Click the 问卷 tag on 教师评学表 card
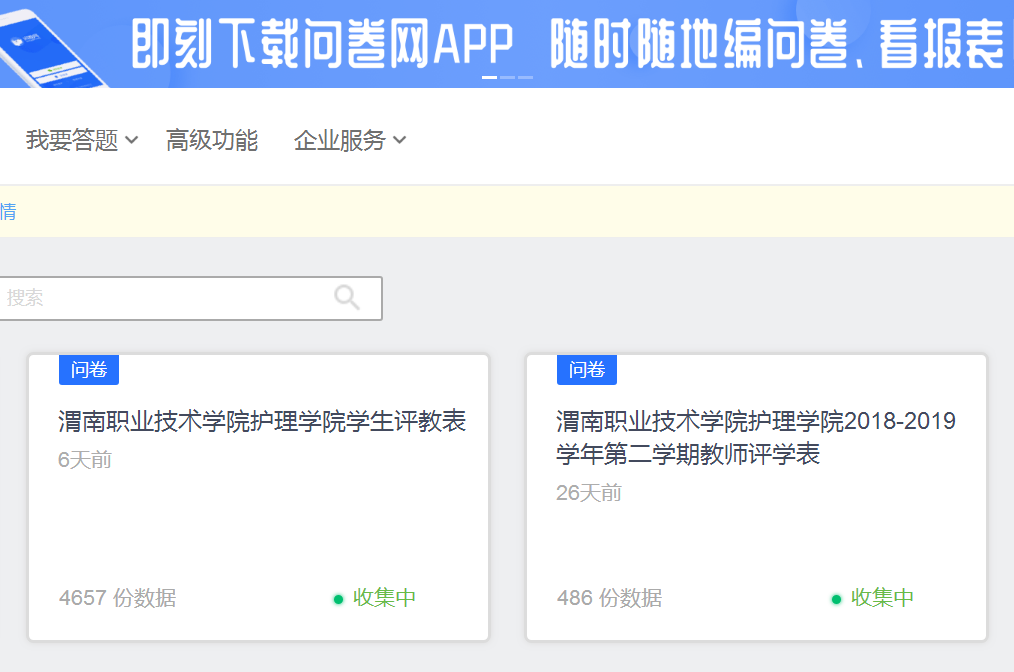Screen dimensions: 1014x672 pos(587,369)
